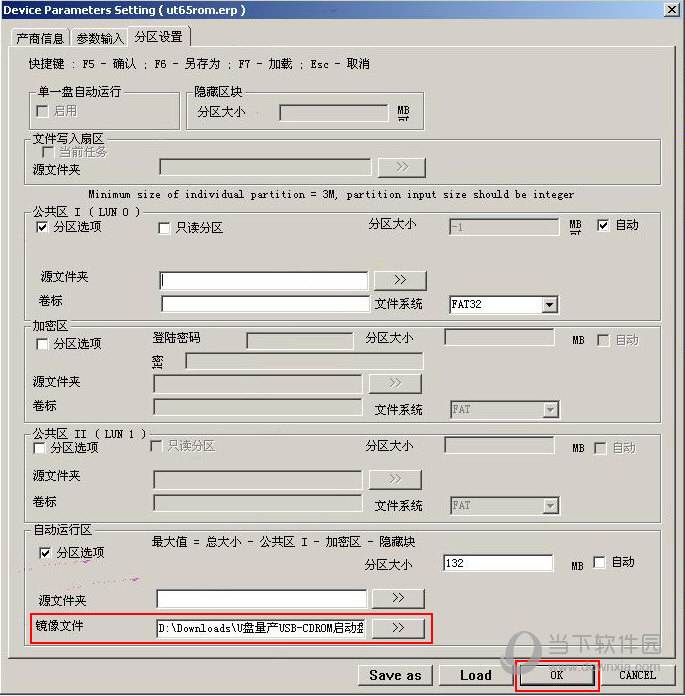Click the 源文件夹 field in 自动运行区
685x696 pixels.
click(x=261, y=598)
